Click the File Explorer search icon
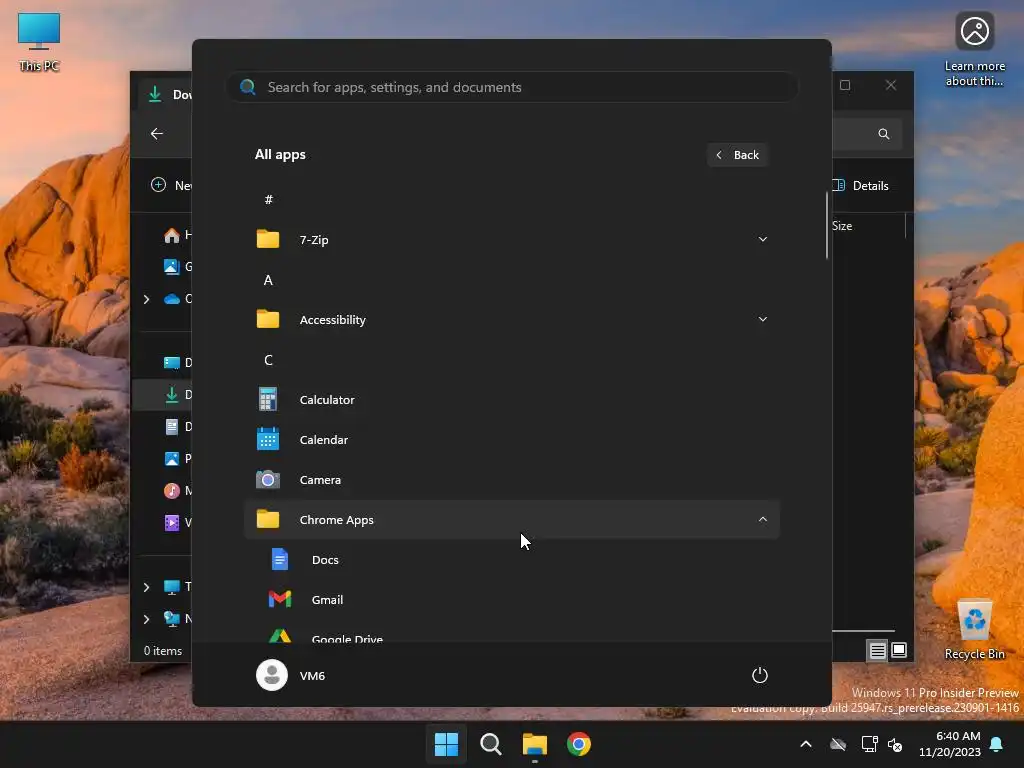This screenshot has height=768, width=1024. 884,133
